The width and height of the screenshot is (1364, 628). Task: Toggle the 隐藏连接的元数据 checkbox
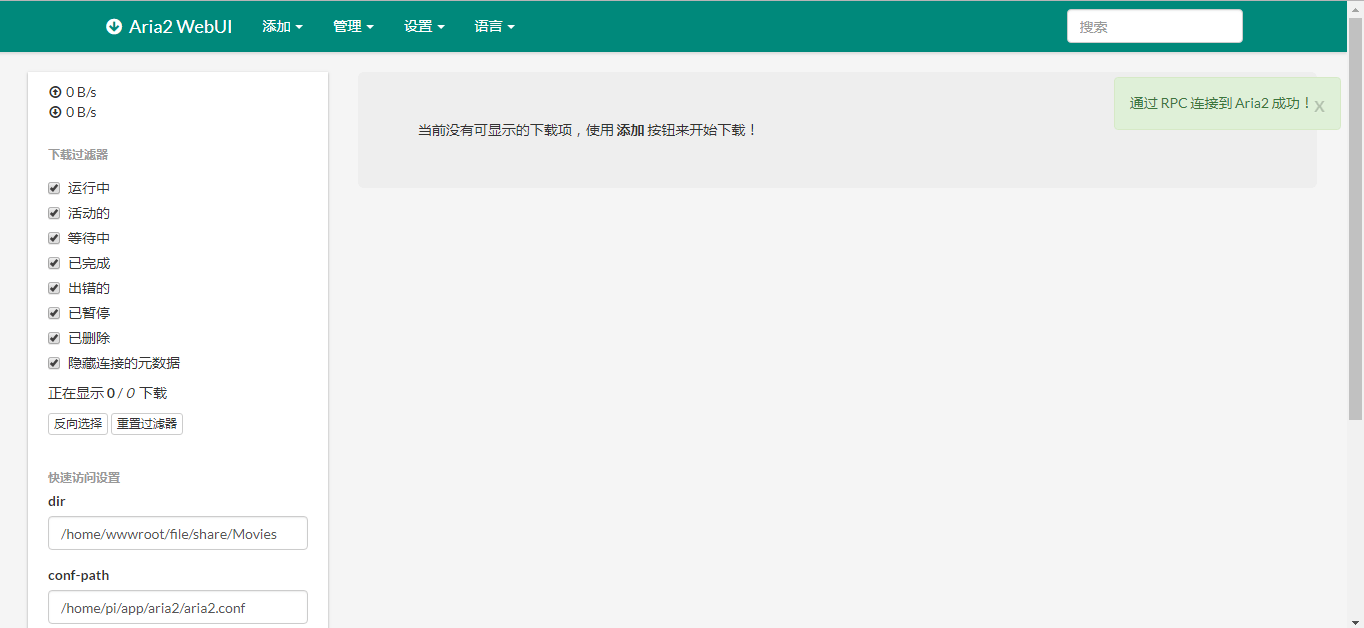click(x=54, y=363)
